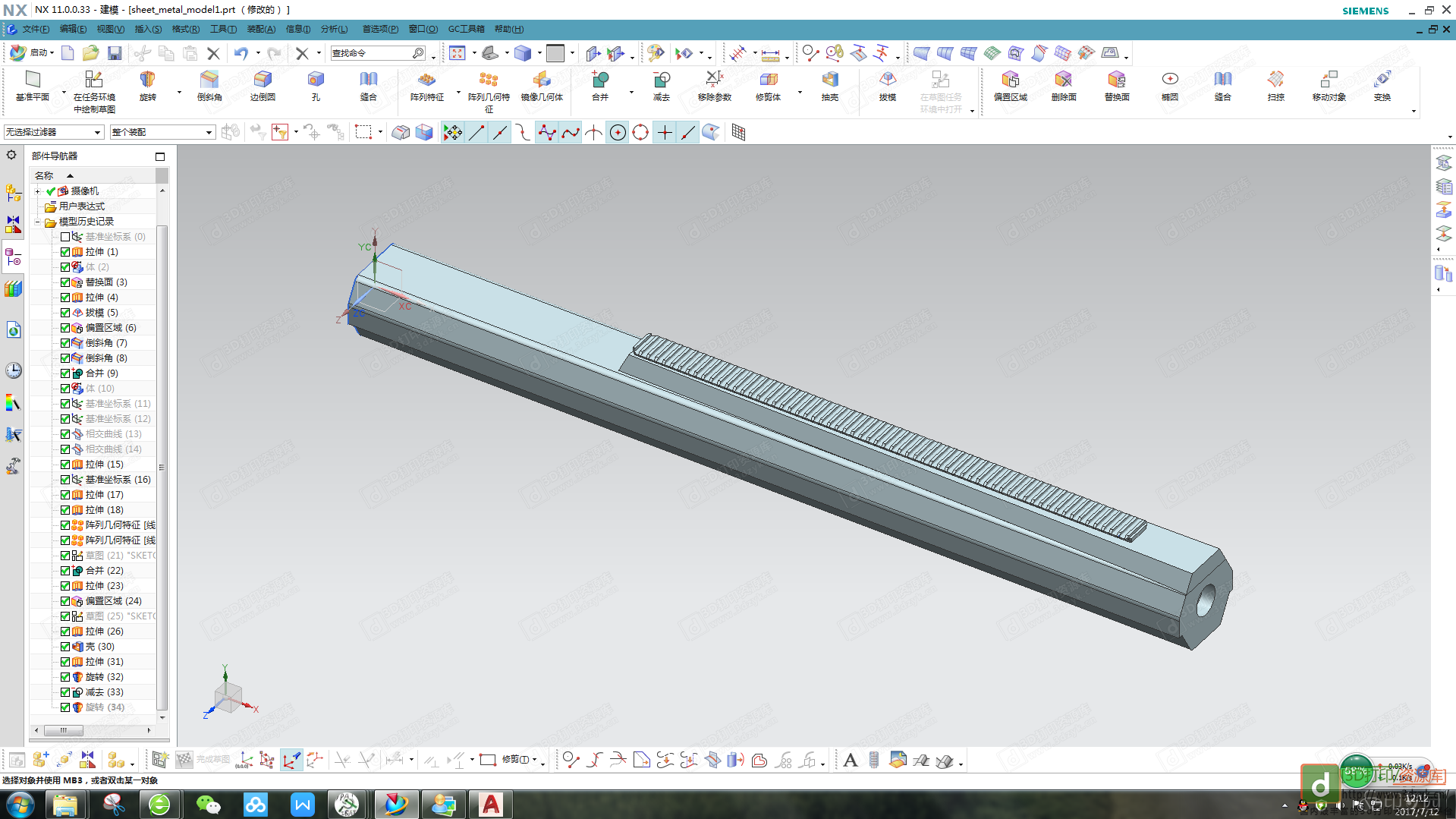Image resolution: width=1456 pixels, height=819 pixels.
Task: Click the 扫掠 sweep tool
Action: (1276, 86)
